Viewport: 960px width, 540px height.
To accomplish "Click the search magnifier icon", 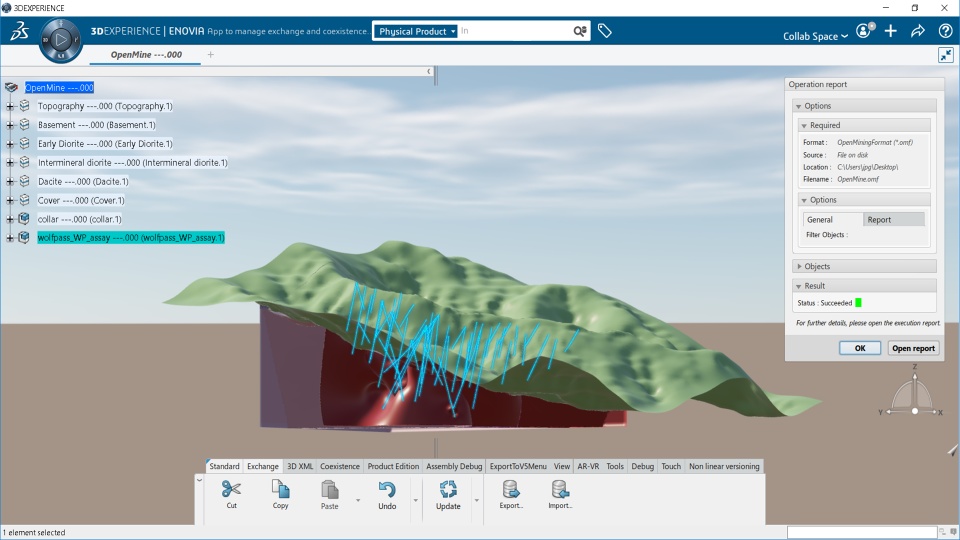I will 580,31.
